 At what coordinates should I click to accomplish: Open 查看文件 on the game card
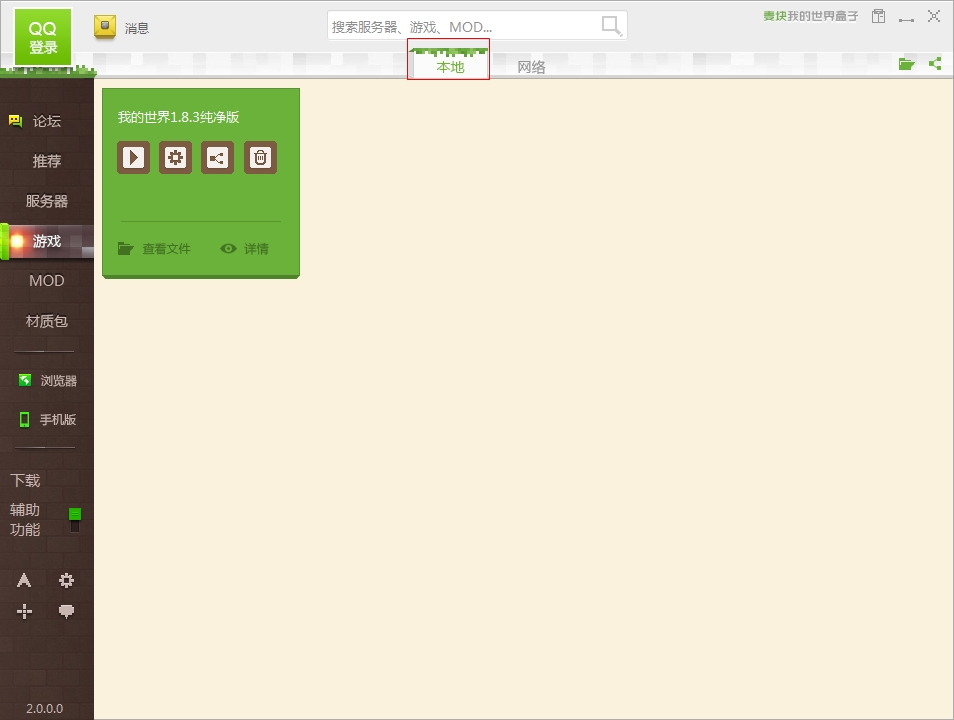pyautogui.click(x=154, y=249)
